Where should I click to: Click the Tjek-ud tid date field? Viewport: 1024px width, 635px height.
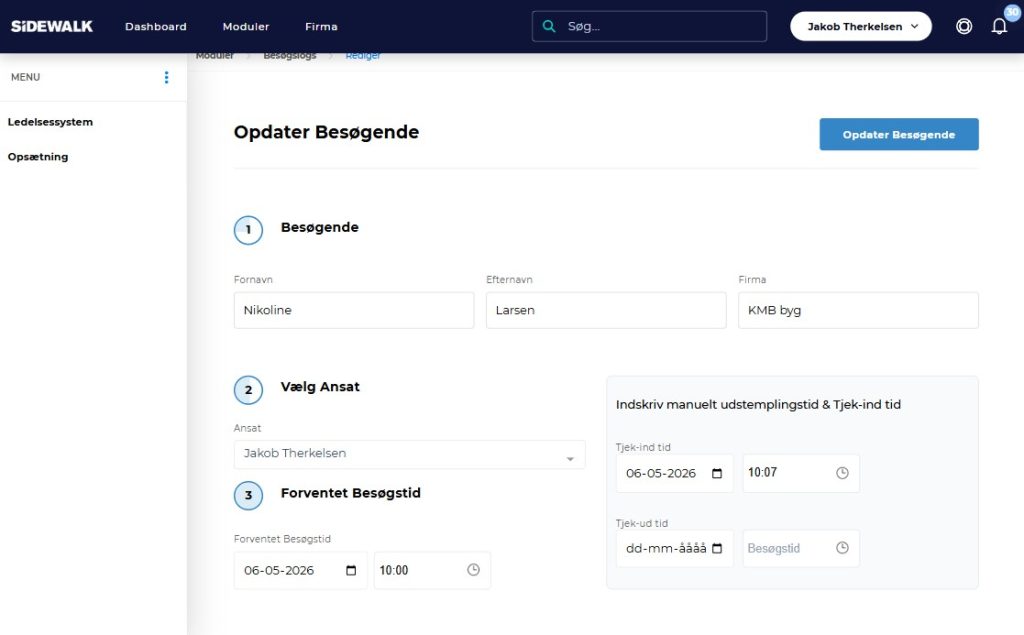pos(675,548)
